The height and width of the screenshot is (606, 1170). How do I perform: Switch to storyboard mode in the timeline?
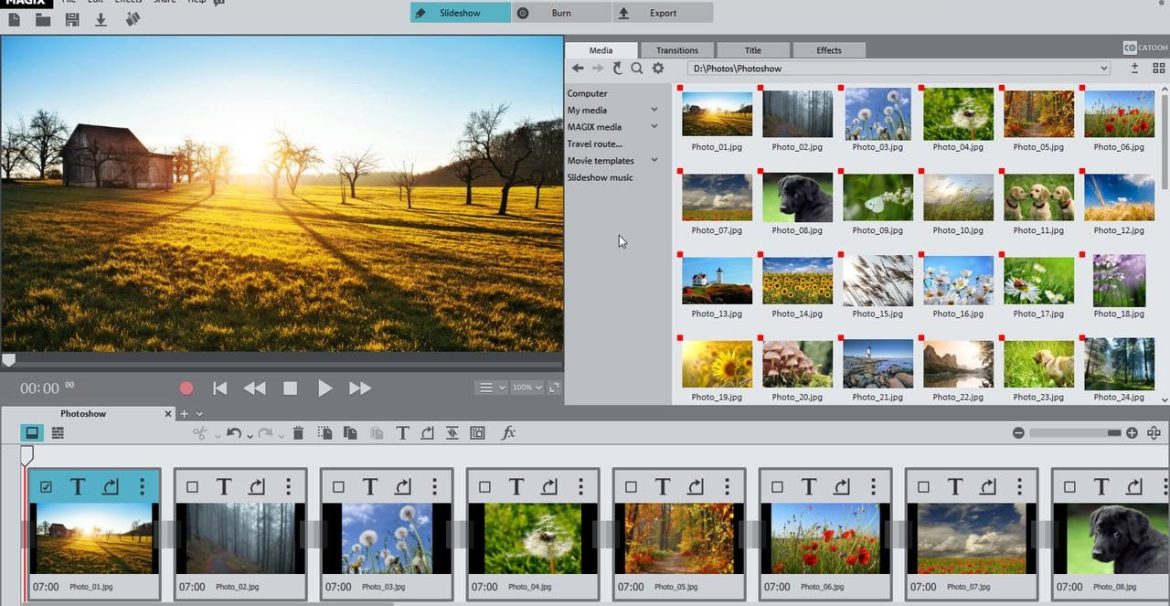tap(32, 433)
